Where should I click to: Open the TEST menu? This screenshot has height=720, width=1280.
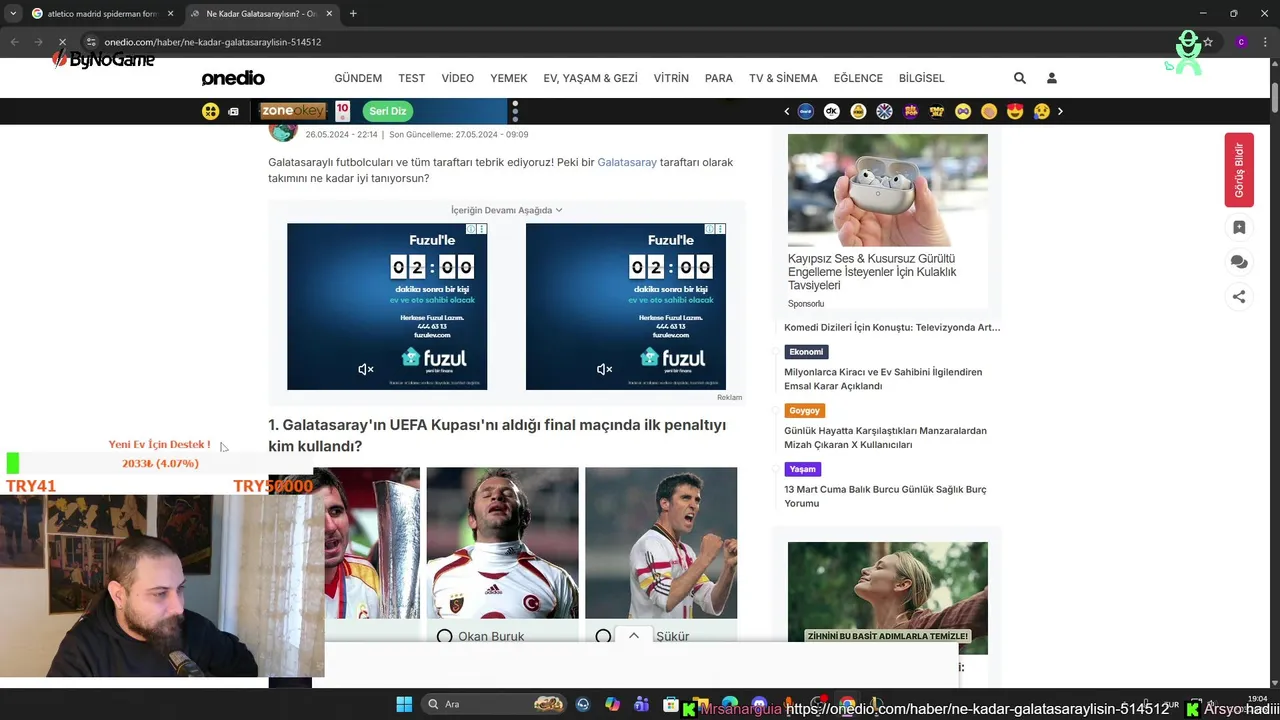(412, 78)
